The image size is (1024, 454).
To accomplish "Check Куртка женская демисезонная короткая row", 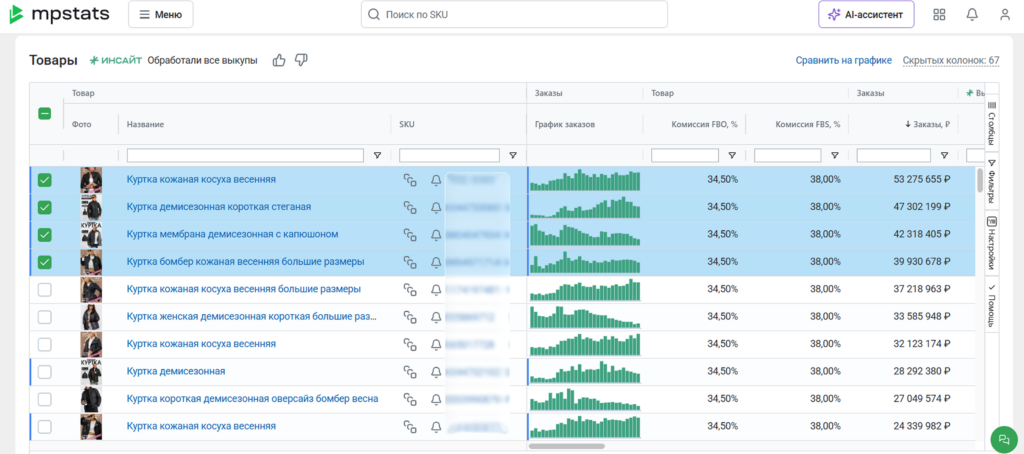I will (x=44, y=317).
